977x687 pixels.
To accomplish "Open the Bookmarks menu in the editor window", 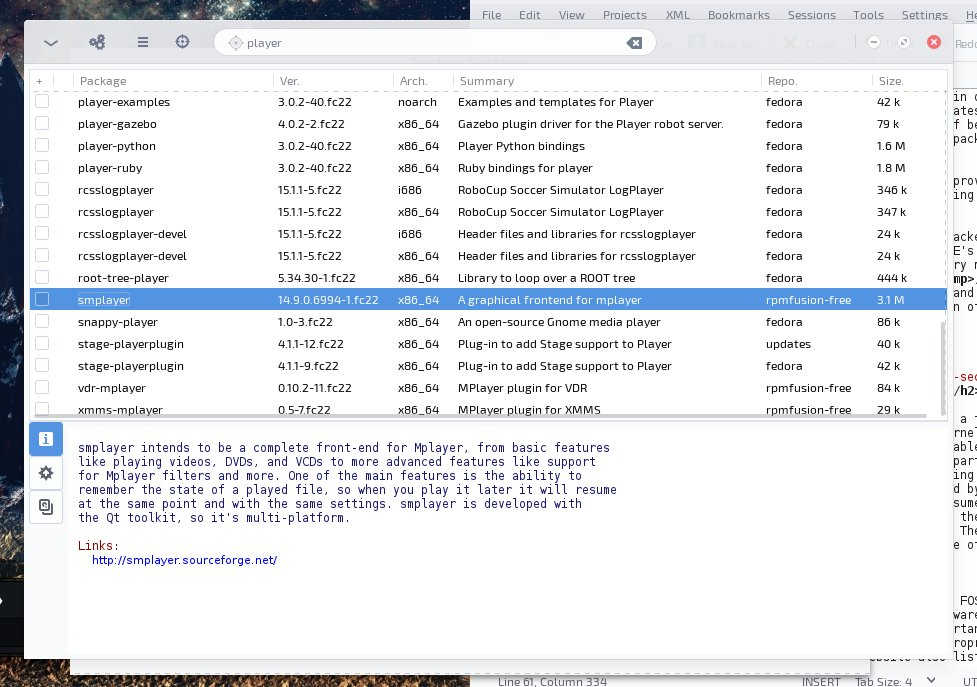I will coord(739,15).
